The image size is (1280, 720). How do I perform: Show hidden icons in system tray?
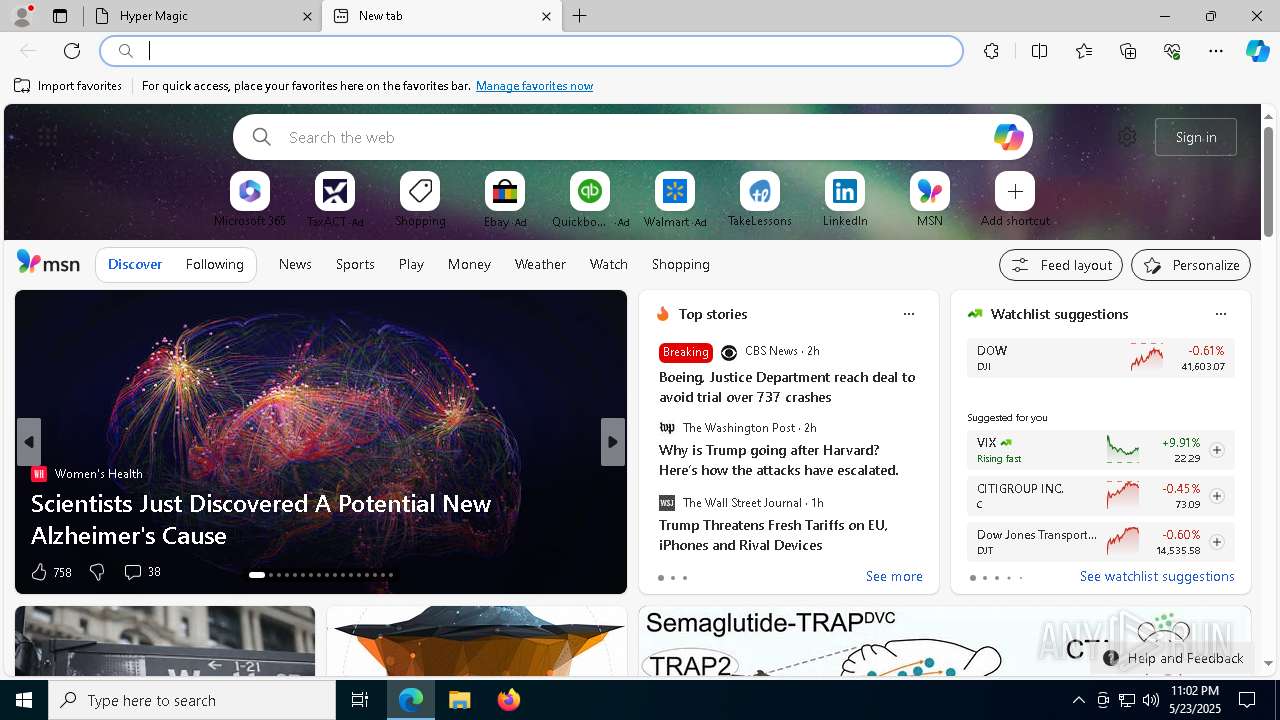coord(1078,700)
